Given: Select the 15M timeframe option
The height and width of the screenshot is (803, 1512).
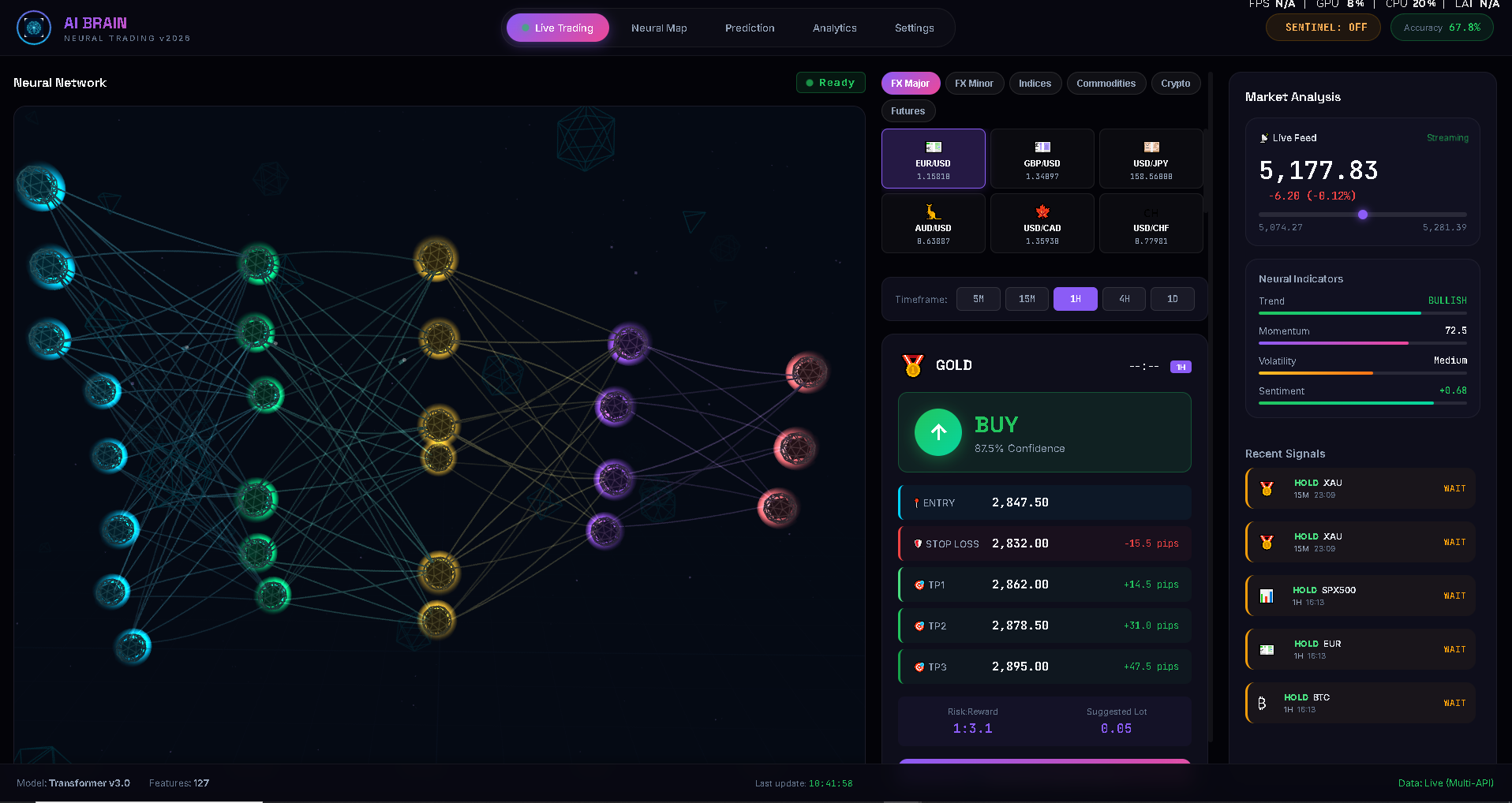Looking at the screenshot, I should pyautogui.click(x=1026, y=299).
